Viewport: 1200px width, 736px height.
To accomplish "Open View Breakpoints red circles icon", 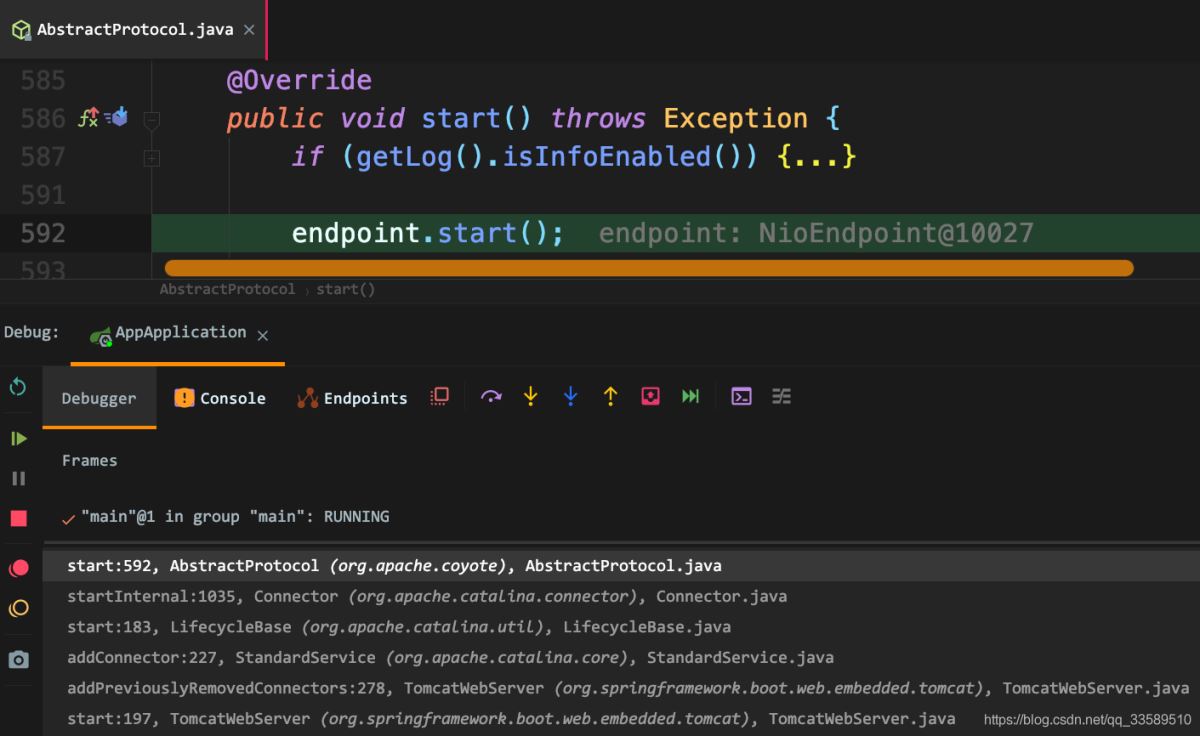I will click(19, 568).
